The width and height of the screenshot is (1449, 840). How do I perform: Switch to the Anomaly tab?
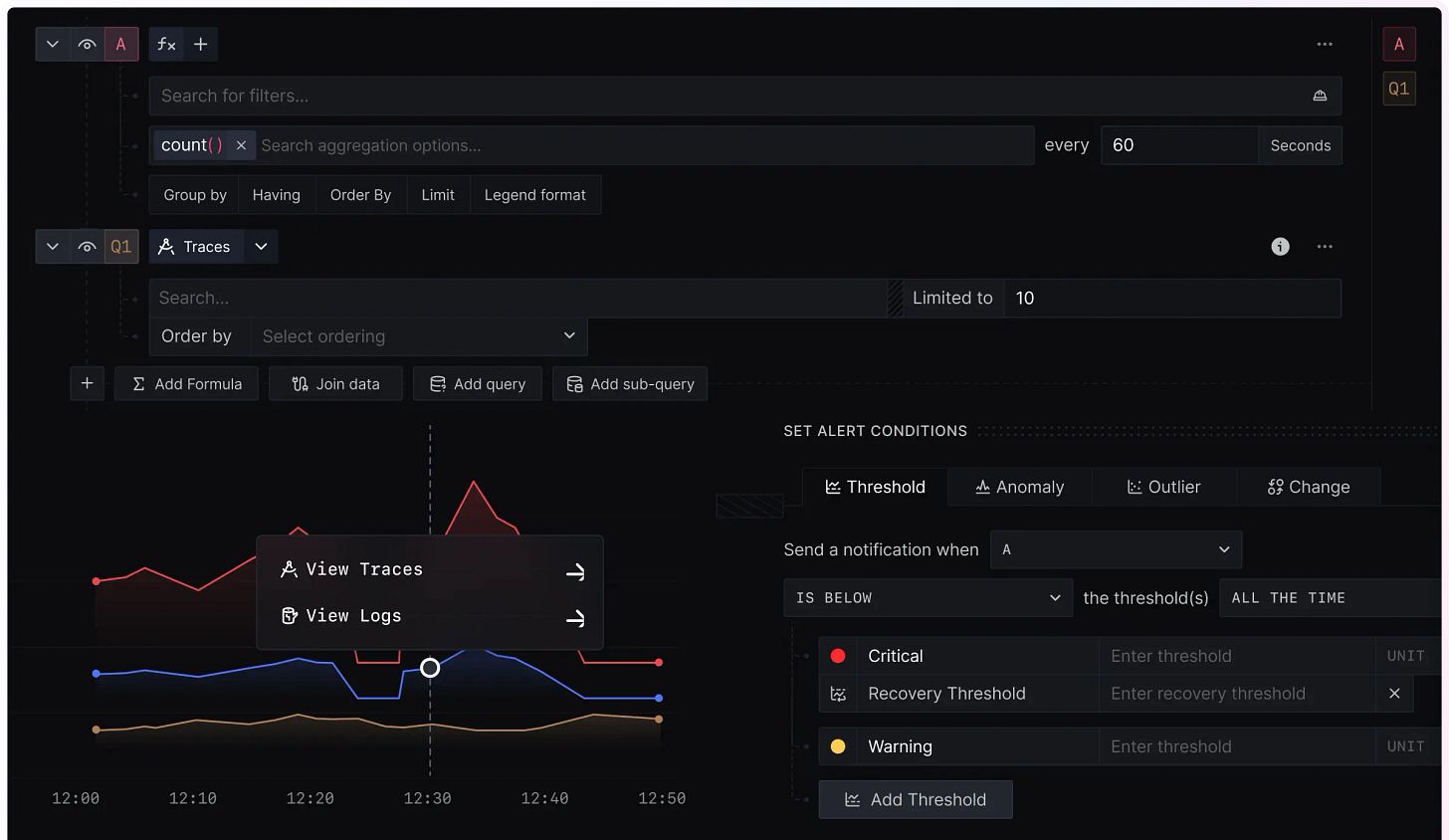1020,487
